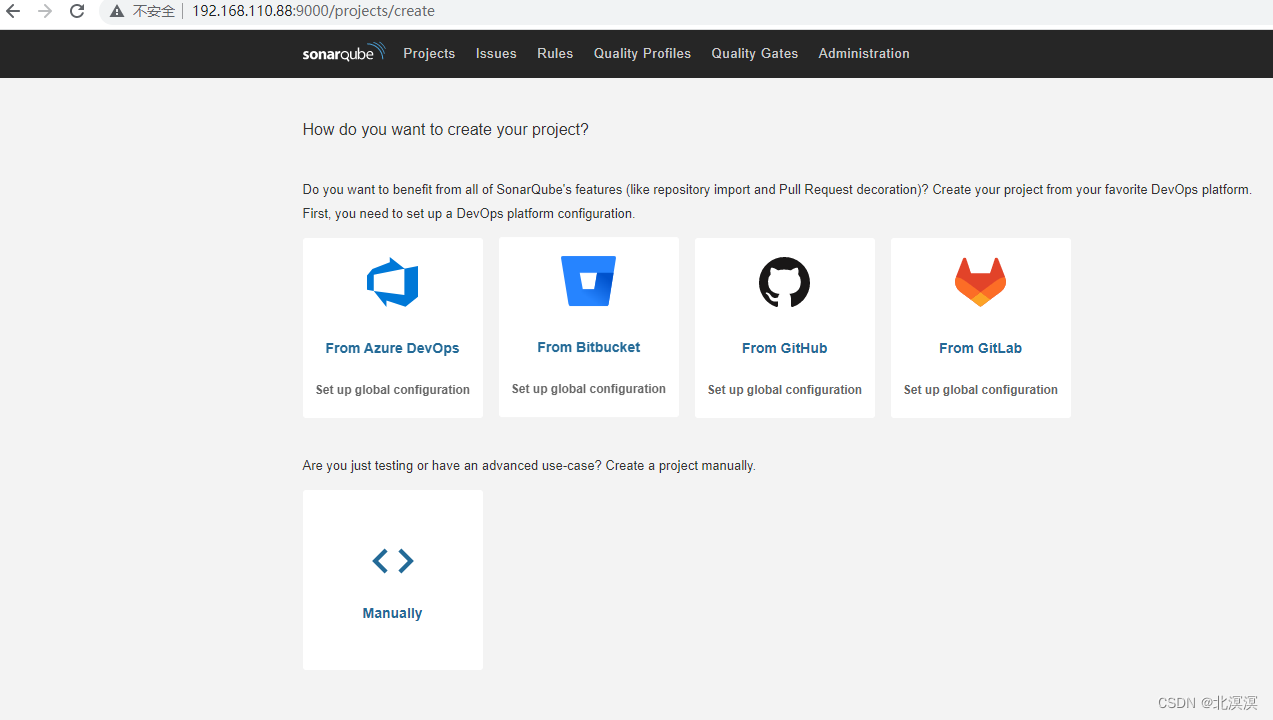
Task: Click the GitHub Octocat icon
Action: click(784, 282)
